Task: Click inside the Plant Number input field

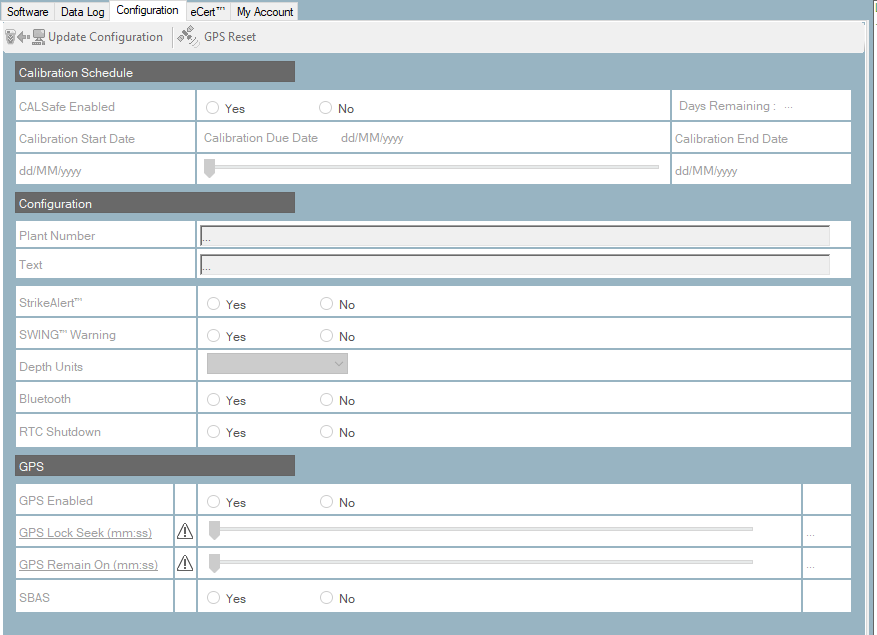Action: [515, 234]
